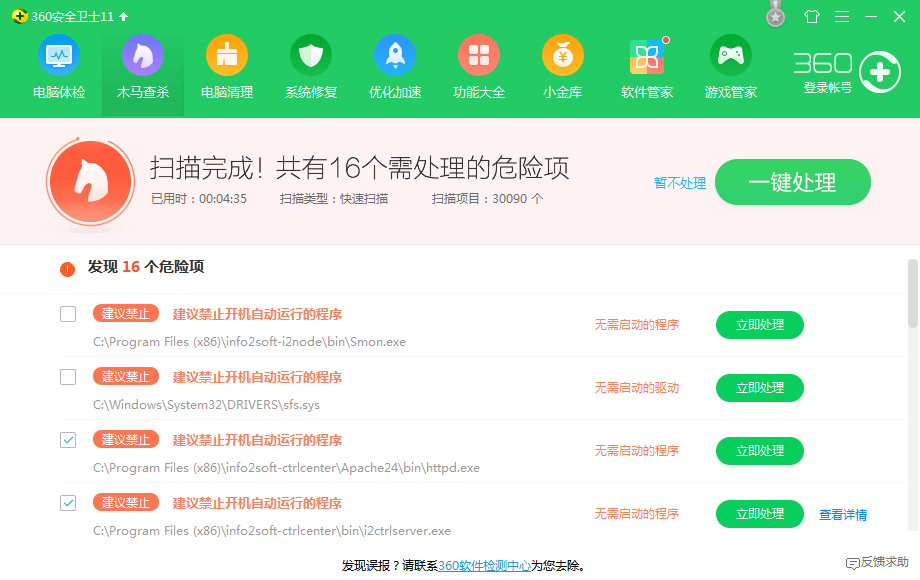Click the 360 登录帐号 login icon
The height and width of the screenshot is (580, 920).
pos(878,72)
